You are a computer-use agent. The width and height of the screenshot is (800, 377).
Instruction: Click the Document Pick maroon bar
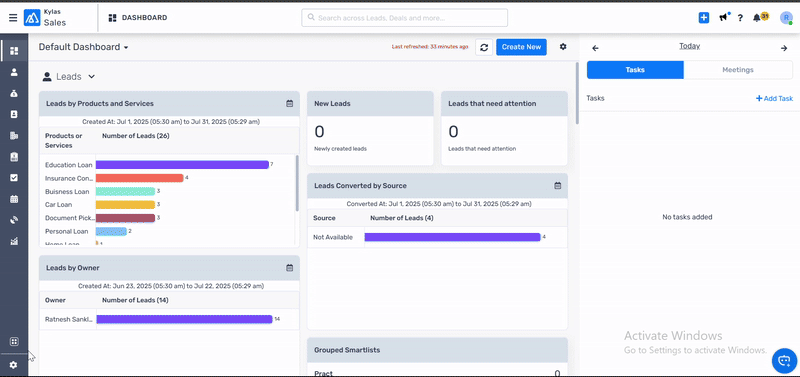(125, 218)
